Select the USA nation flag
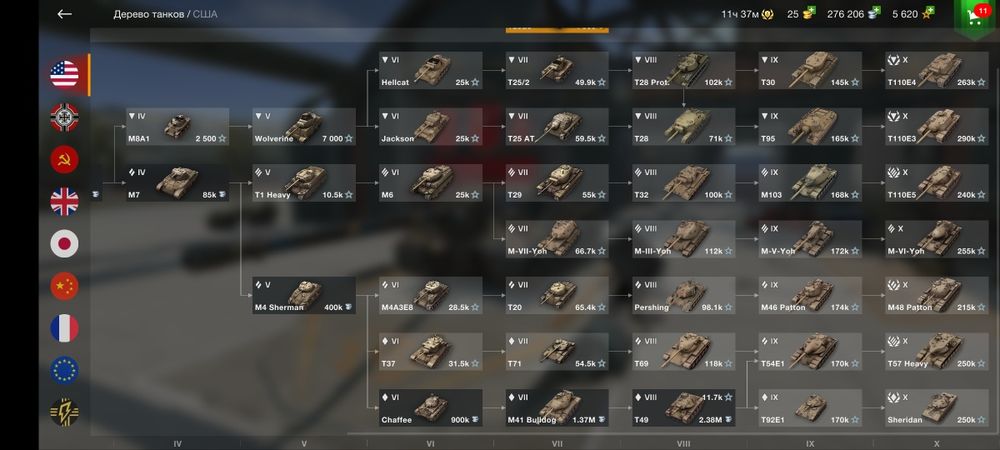This screenshot has height=450, width=1000. coord(64,75)
